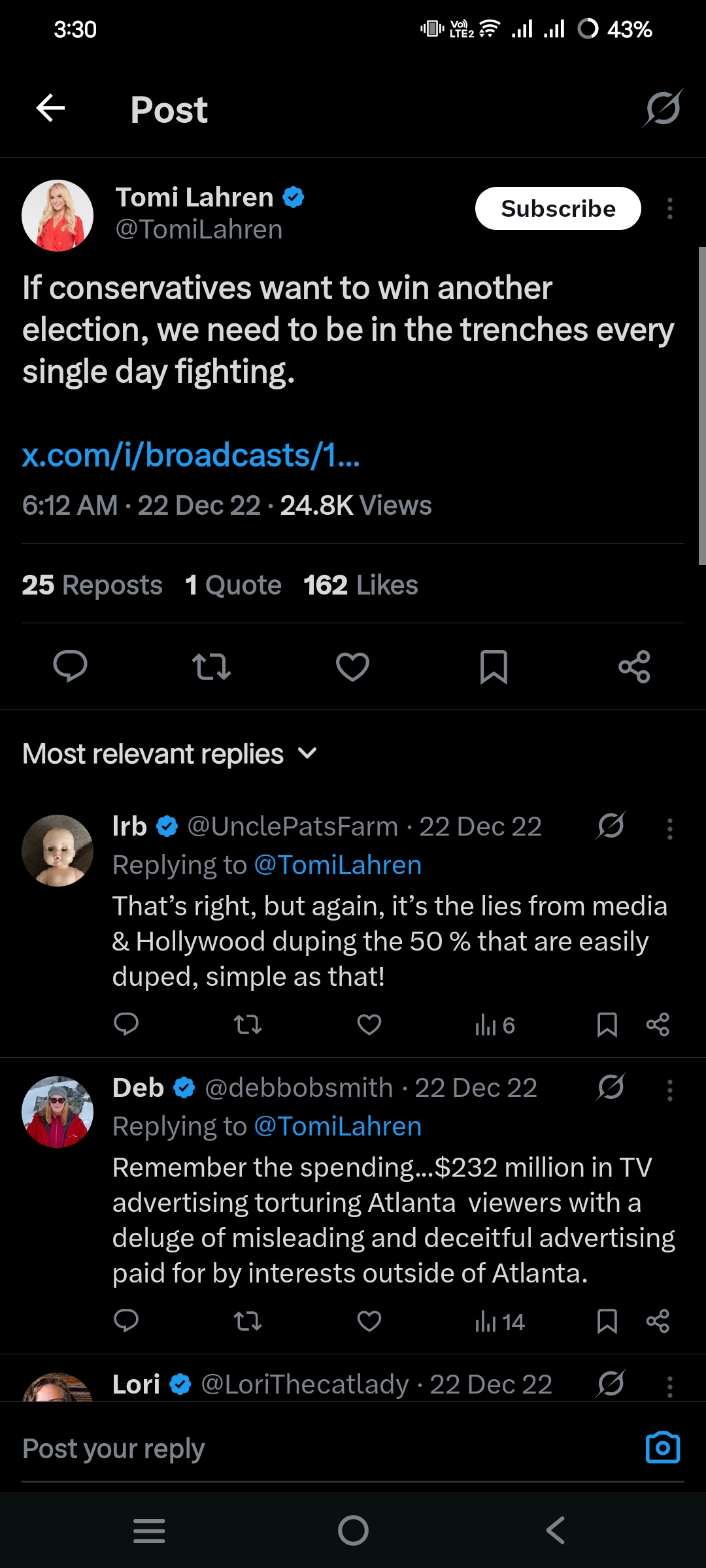Bookmark Tomi Lahren's main post
The height and width of the screenshot is (1568, 706).
coord(494,667)
